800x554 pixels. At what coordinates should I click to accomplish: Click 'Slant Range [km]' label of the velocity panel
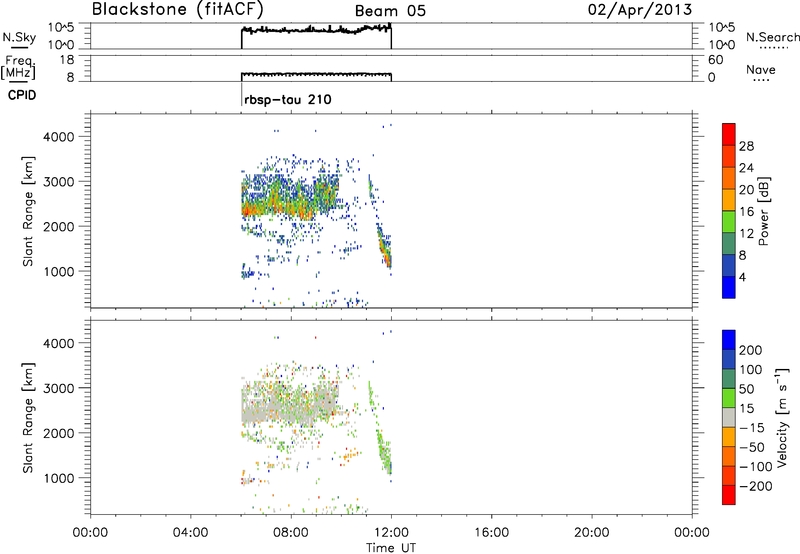[28, 418]
